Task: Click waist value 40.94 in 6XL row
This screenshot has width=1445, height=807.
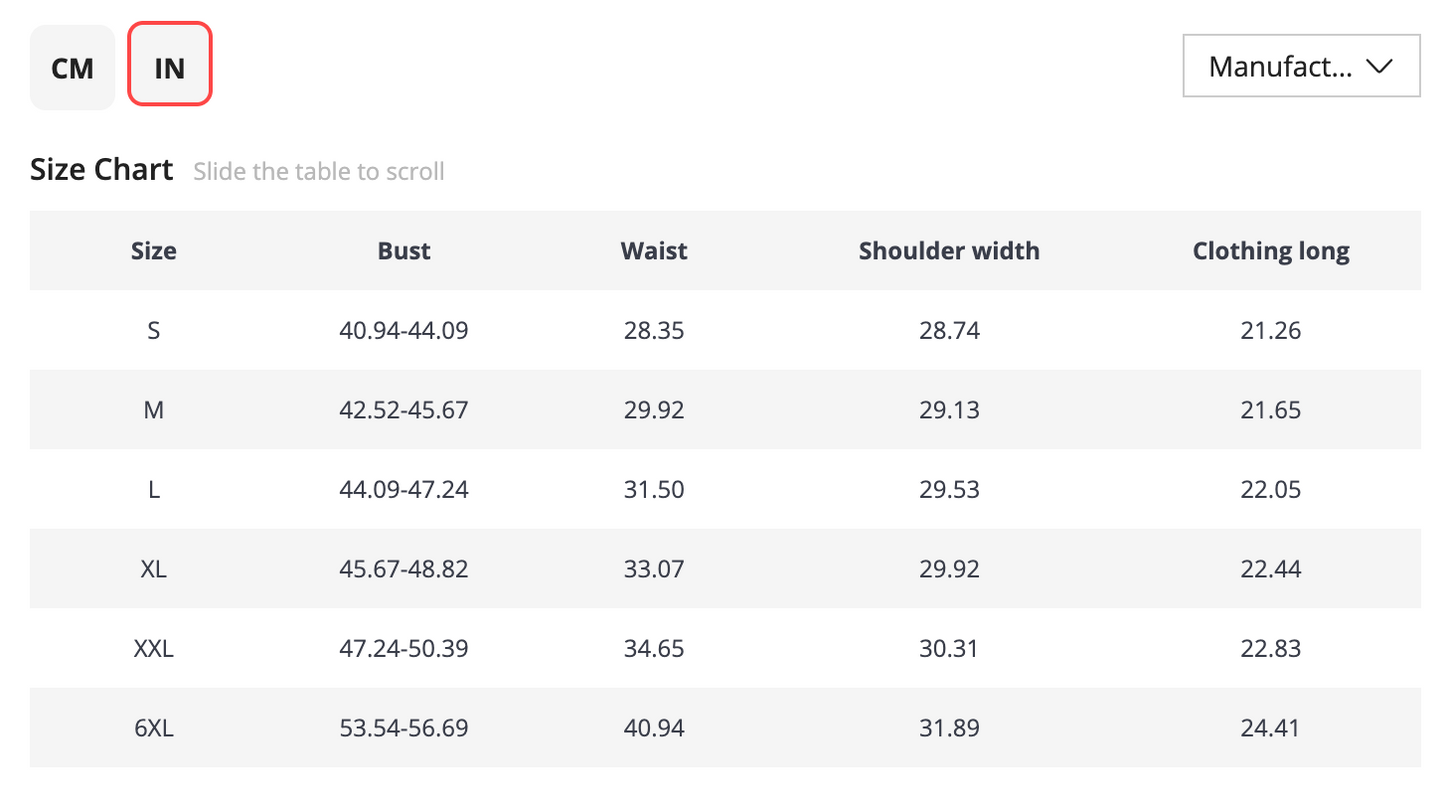Action: click(654, 728)
